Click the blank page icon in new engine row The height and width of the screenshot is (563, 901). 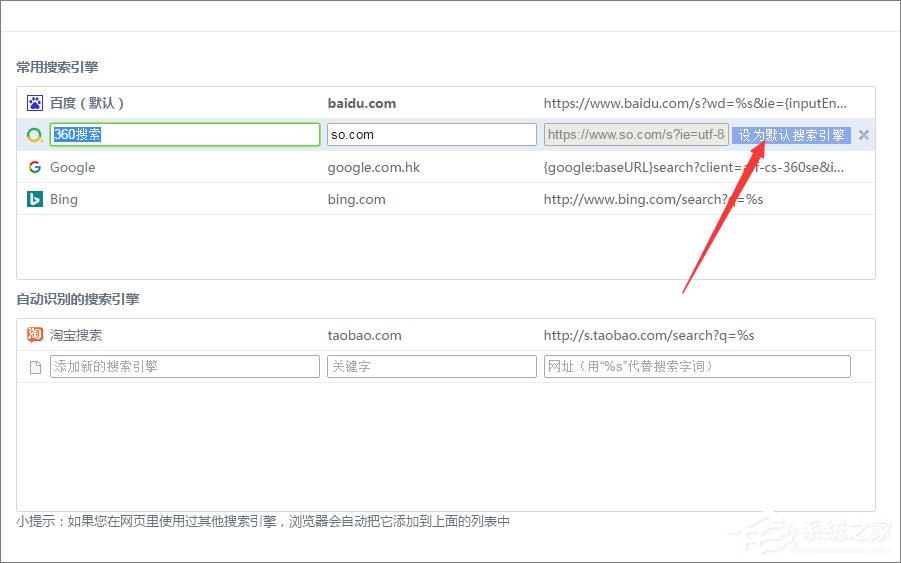(x=35, y=367)
